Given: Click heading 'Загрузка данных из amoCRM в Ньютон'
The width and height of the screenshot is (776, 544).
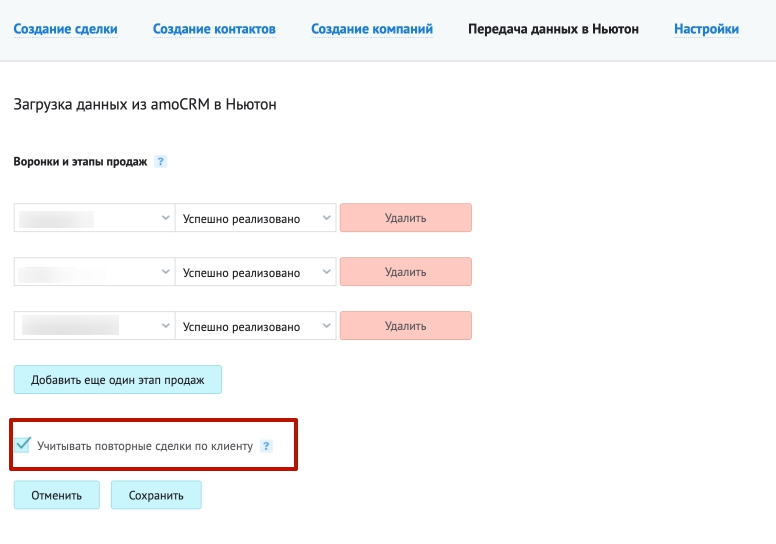Looking at the screenshot, I should tap(145, 104).
